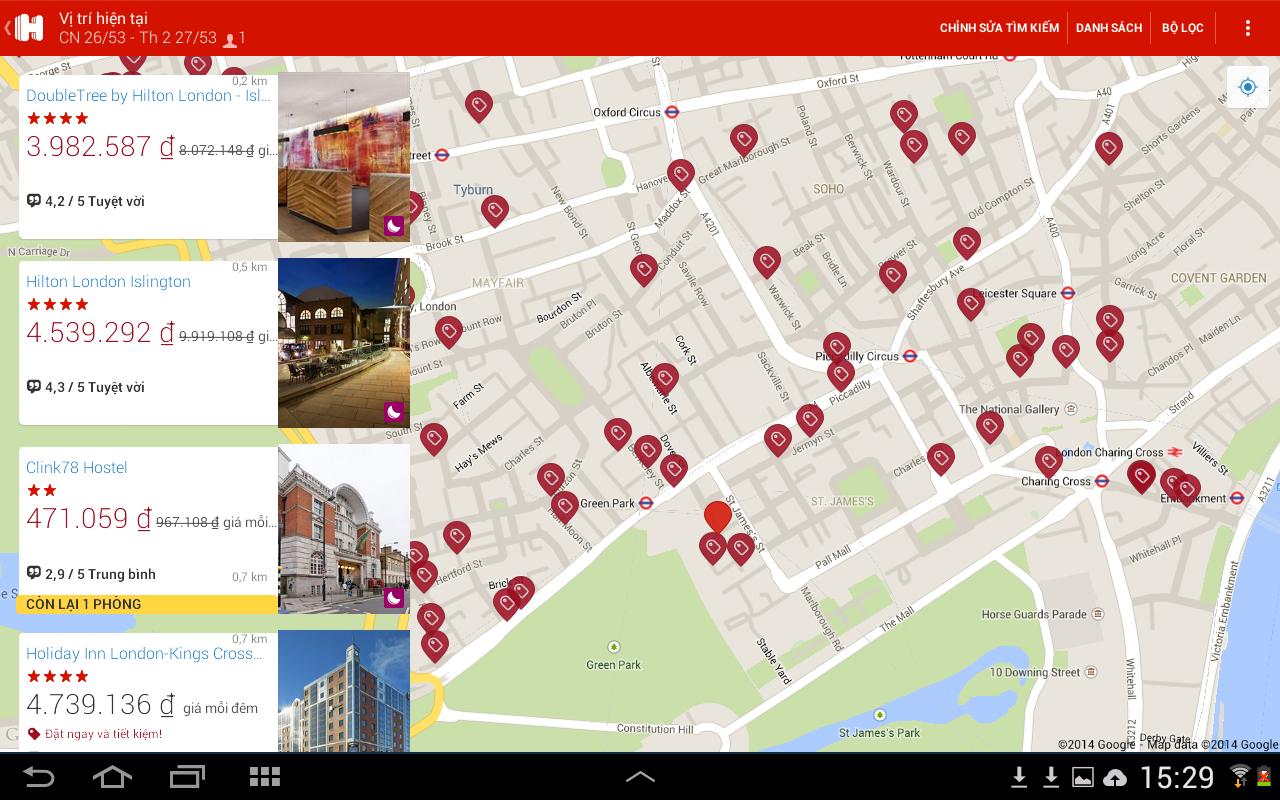Tap price 4.739.136 ₫
The width and height of the screenshot is (1280, 800).
click(100, 705)
